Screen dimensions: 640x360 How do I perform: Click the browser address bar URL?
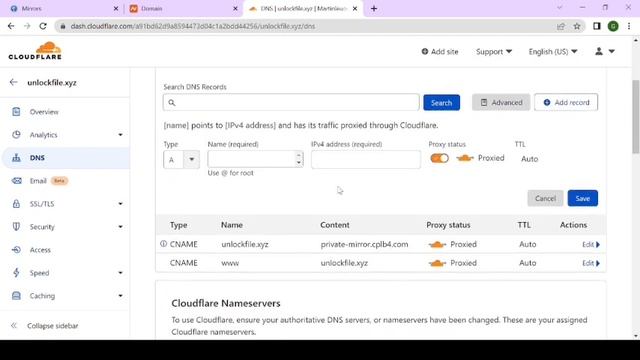pyautogui.click(x=193, y=26)
